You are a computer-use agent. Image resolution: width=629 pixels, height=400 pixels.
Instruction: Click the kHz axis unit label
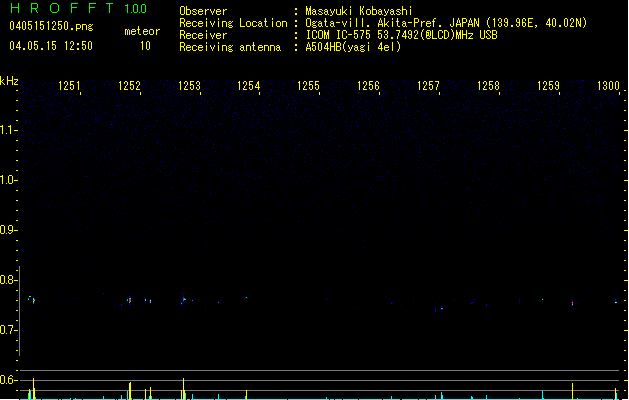(x=9, y=81)
